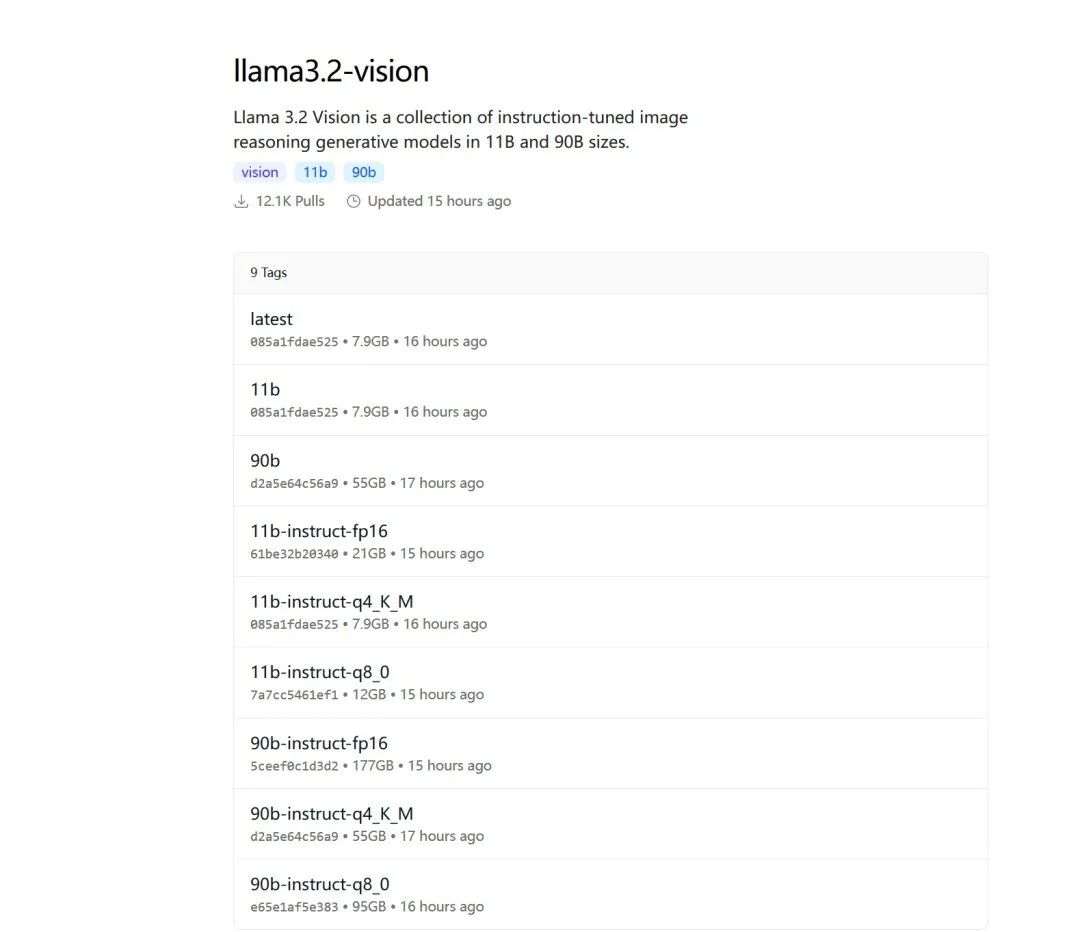Select the 90b size badge
The image size is (1080, 932).
pos(364,172)
